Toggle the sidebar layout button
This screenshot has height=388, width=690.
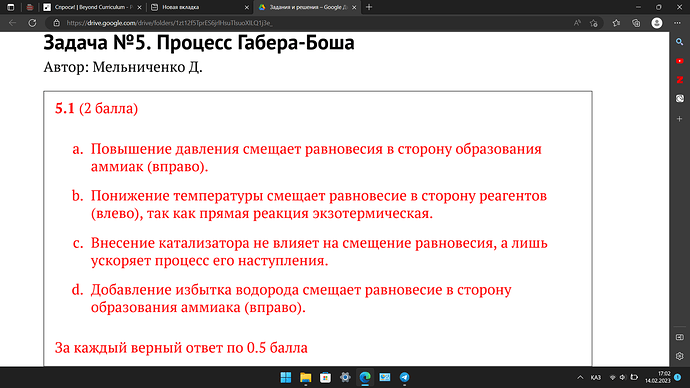point(679,337)
